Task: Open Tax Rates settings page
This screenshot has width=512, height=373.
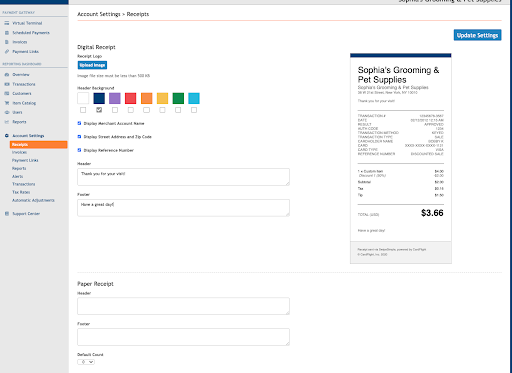Action: click(21, 192)
